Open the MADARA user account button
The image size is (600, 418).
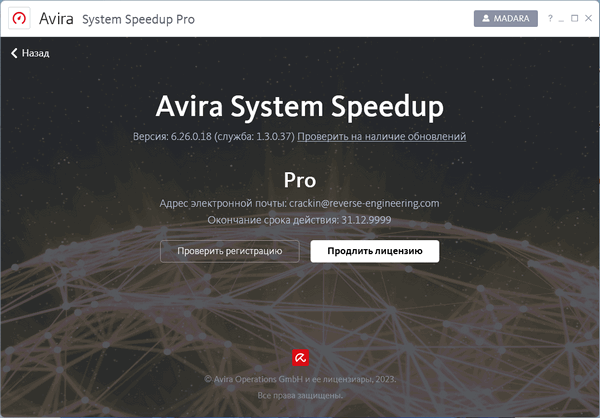pos(505,18)
